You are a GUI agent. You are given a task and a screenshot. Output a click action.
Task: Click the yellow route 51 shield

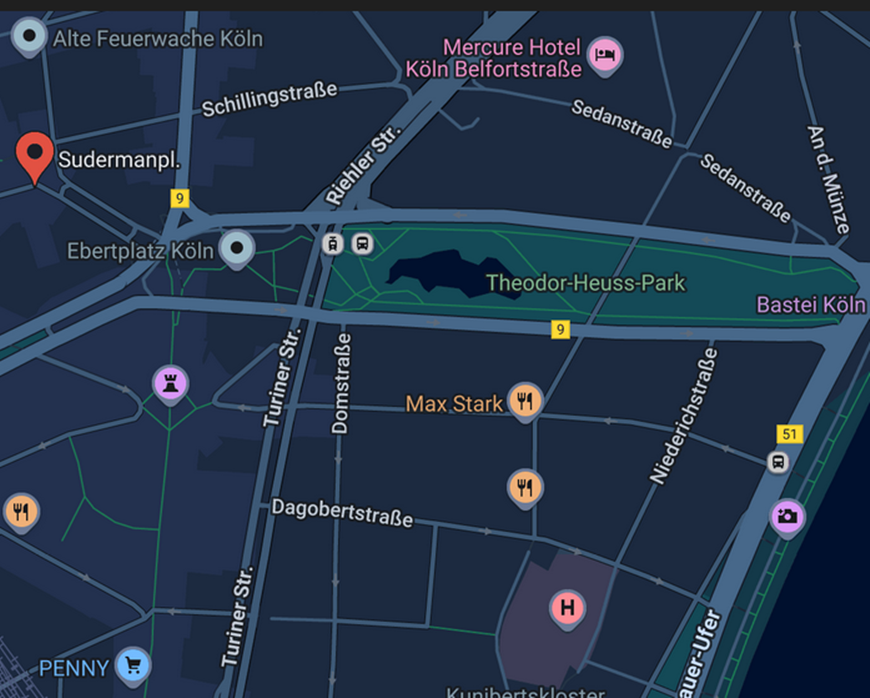pyautogui.click(x=790, y=434)
